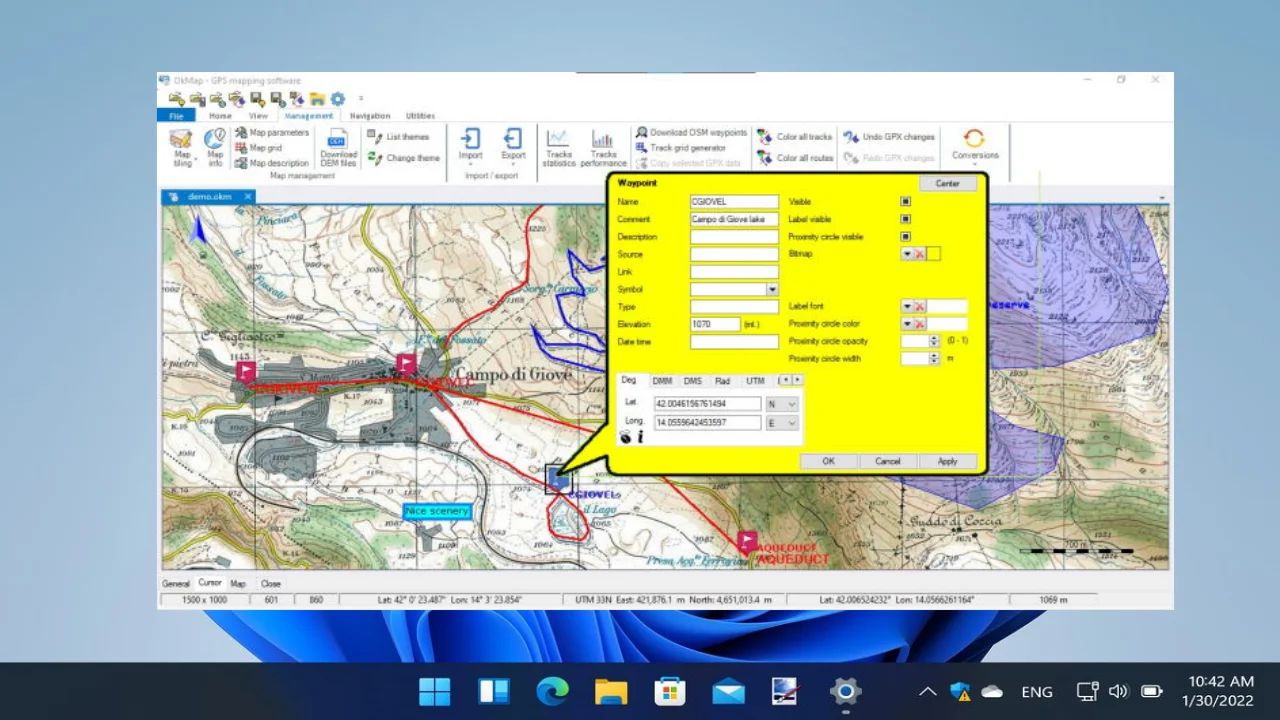This screenshot has height=720, width=1280.
Task: Open Map description
Action: 272,163
